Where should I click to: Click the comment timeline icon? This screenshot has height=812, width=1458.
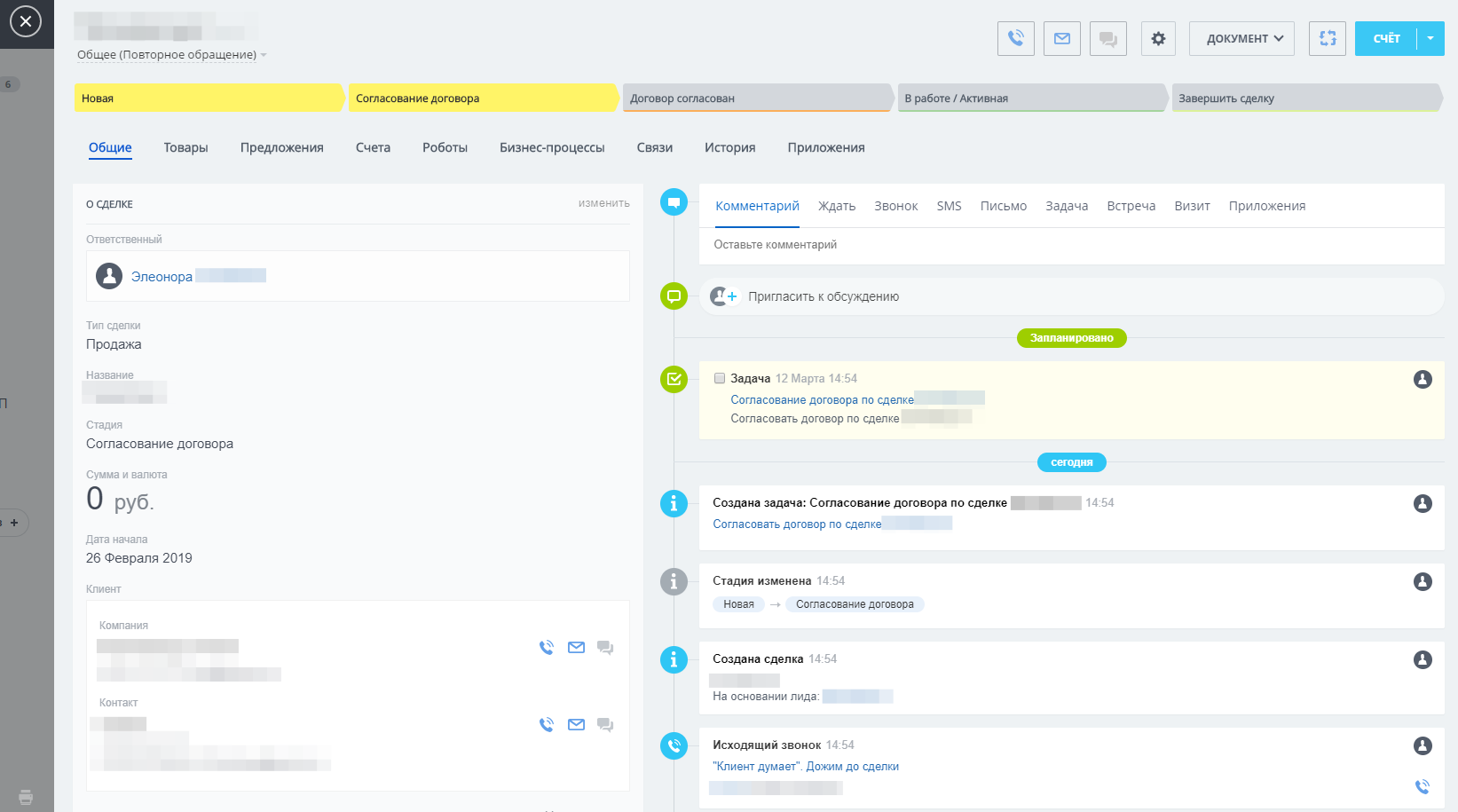674,202
